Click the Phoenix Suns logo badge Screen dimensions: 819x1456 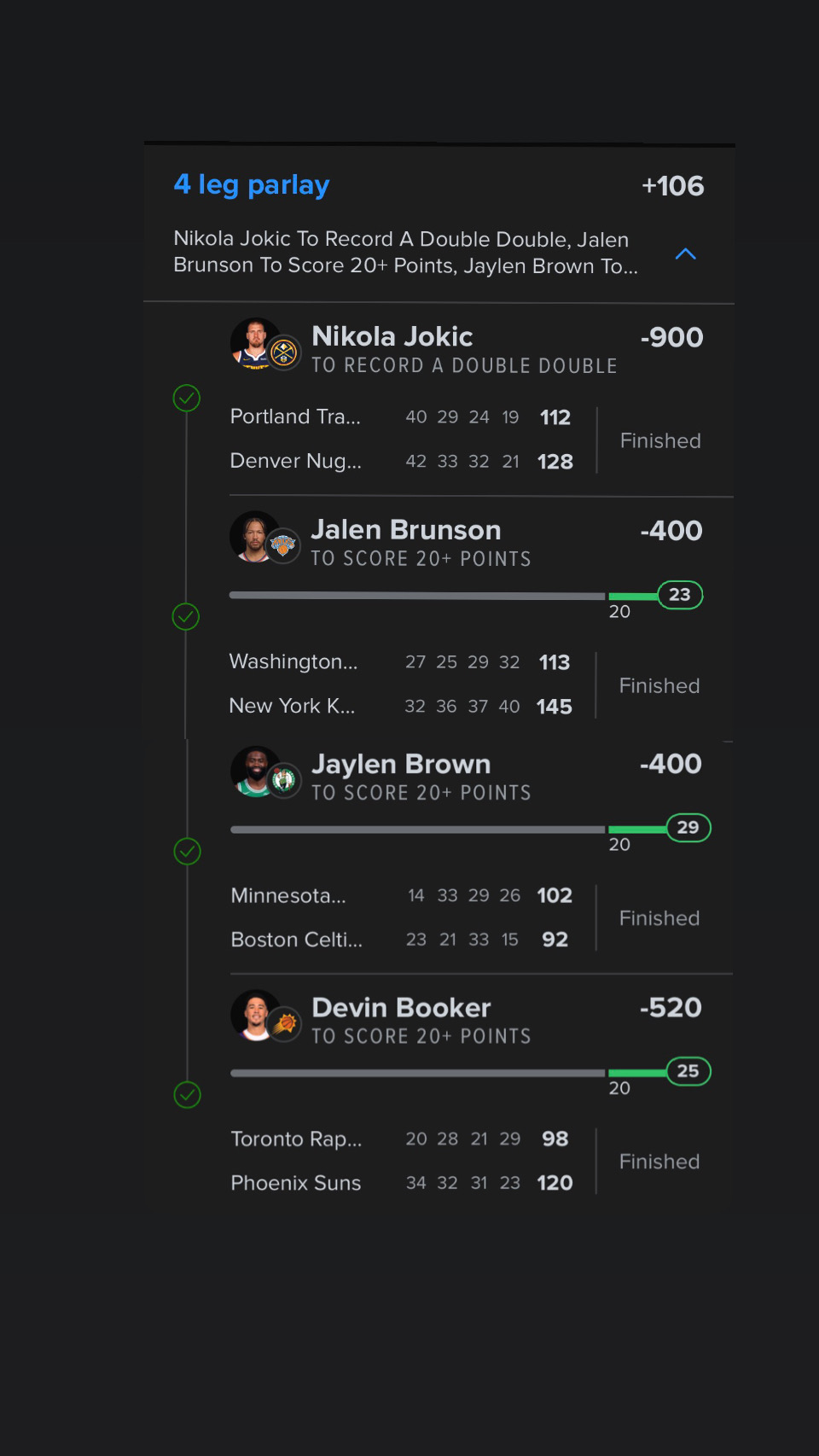pyautogui.click(x=284, y=1023)
